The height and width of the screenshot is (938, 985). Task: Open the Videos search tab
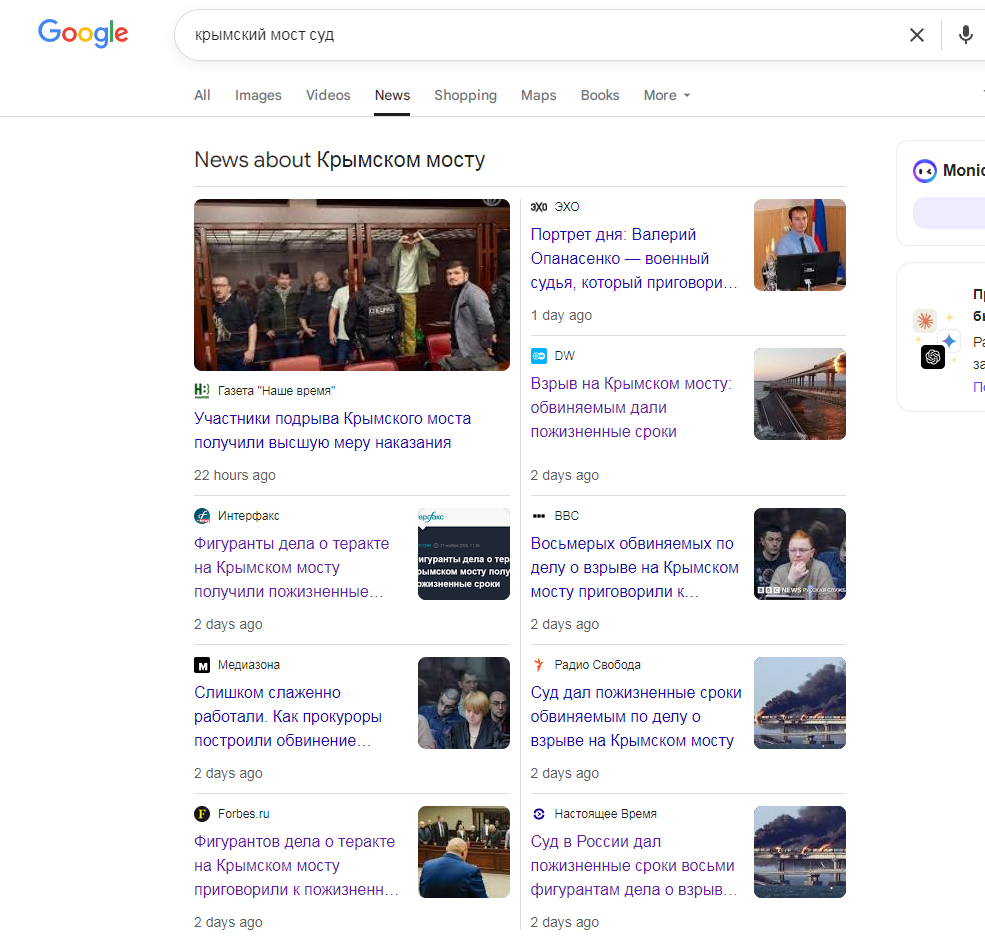point(328,95)
